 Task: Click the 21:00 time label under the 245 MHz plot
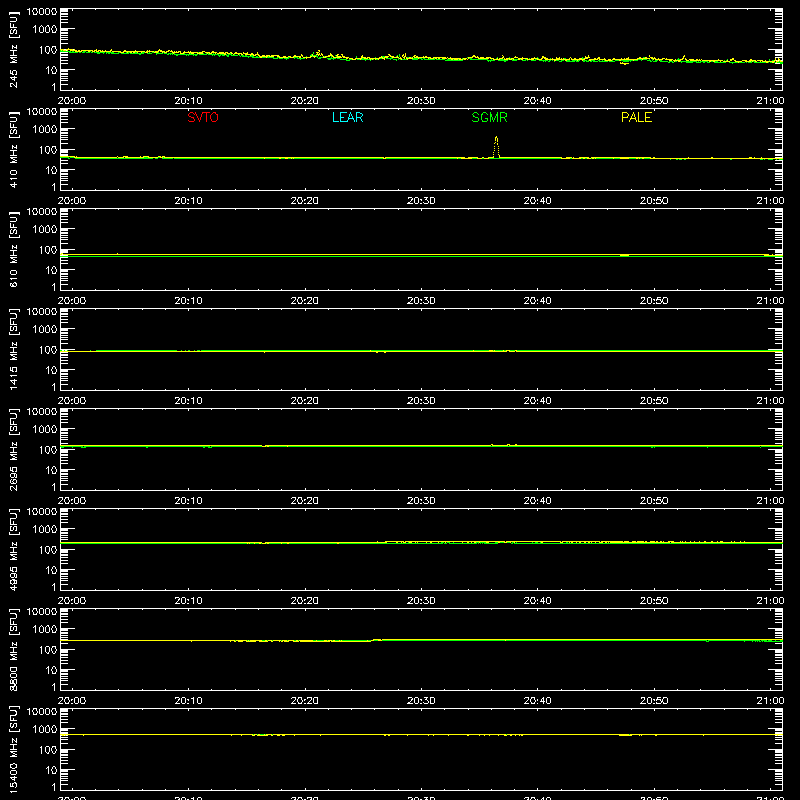tap(770, 101)
